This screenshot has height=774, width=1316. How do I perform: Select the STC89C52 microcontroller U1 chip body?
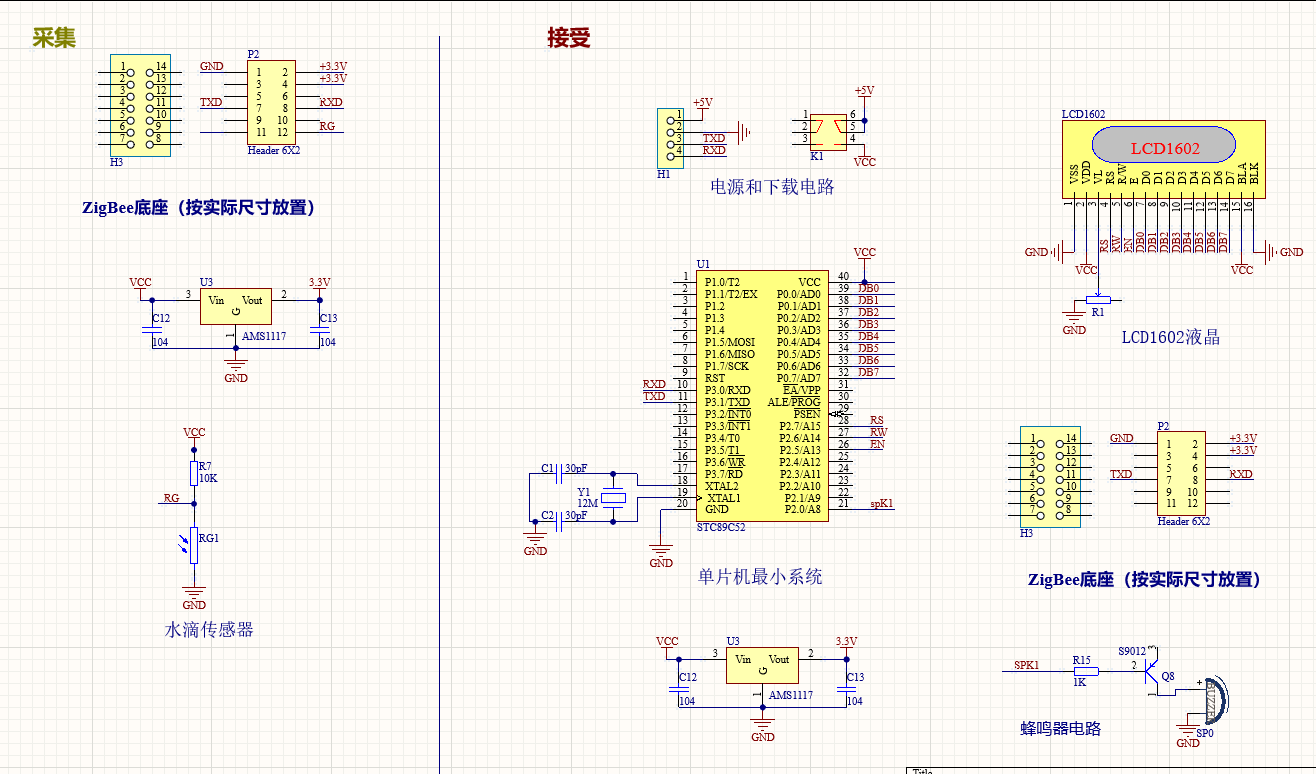(x=760, y=395)
